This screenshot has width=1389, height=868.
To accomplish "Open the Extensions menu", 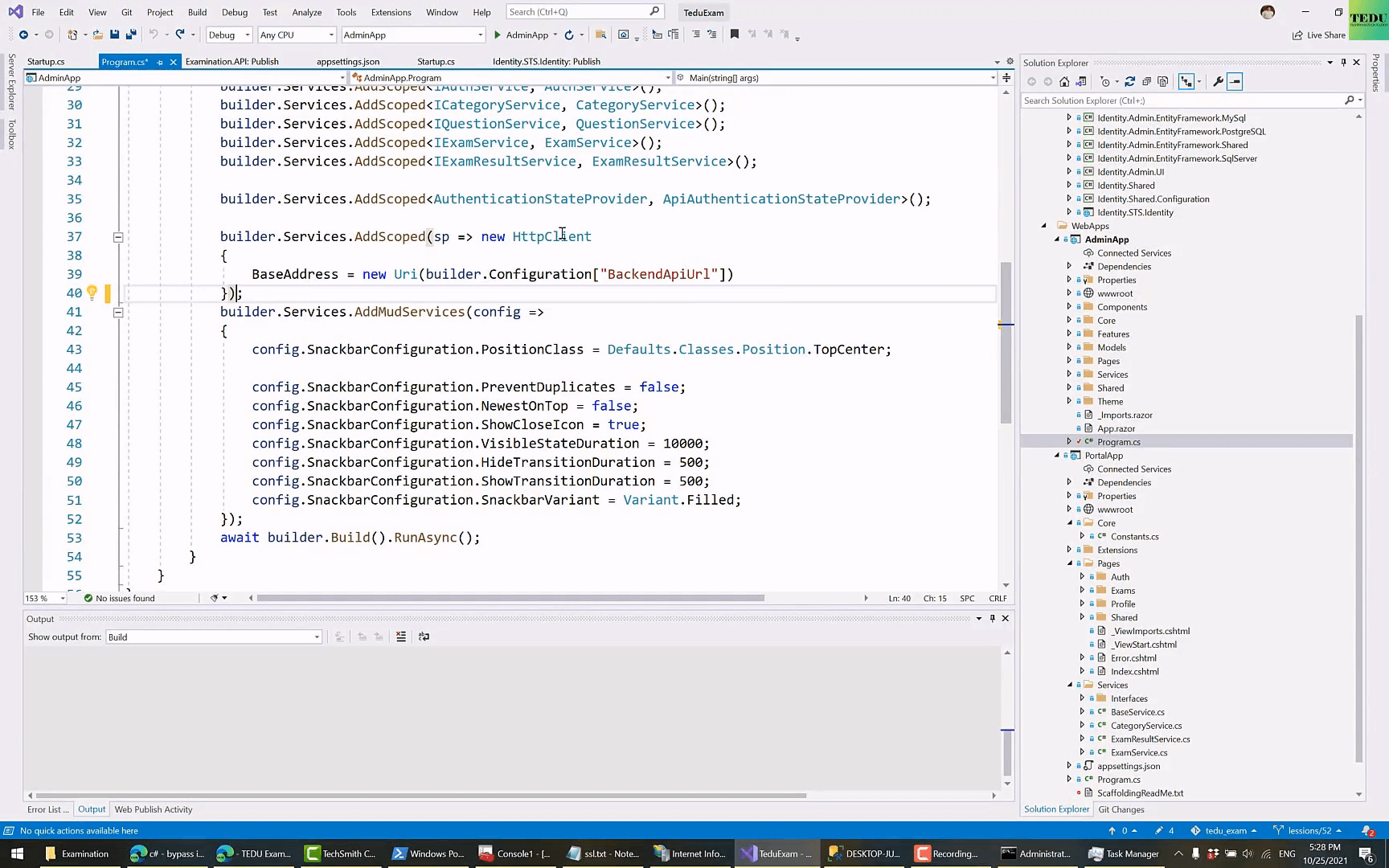I will click(391, 12).
